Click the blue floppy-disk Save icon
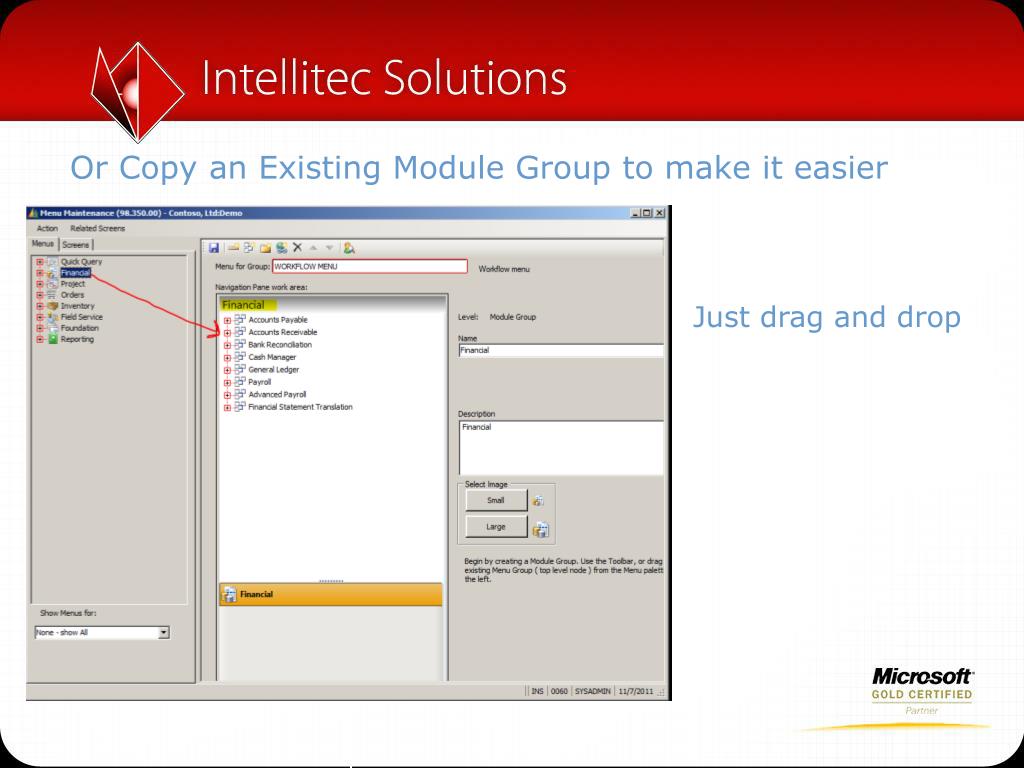1024x768 pixels. [214, 248]
